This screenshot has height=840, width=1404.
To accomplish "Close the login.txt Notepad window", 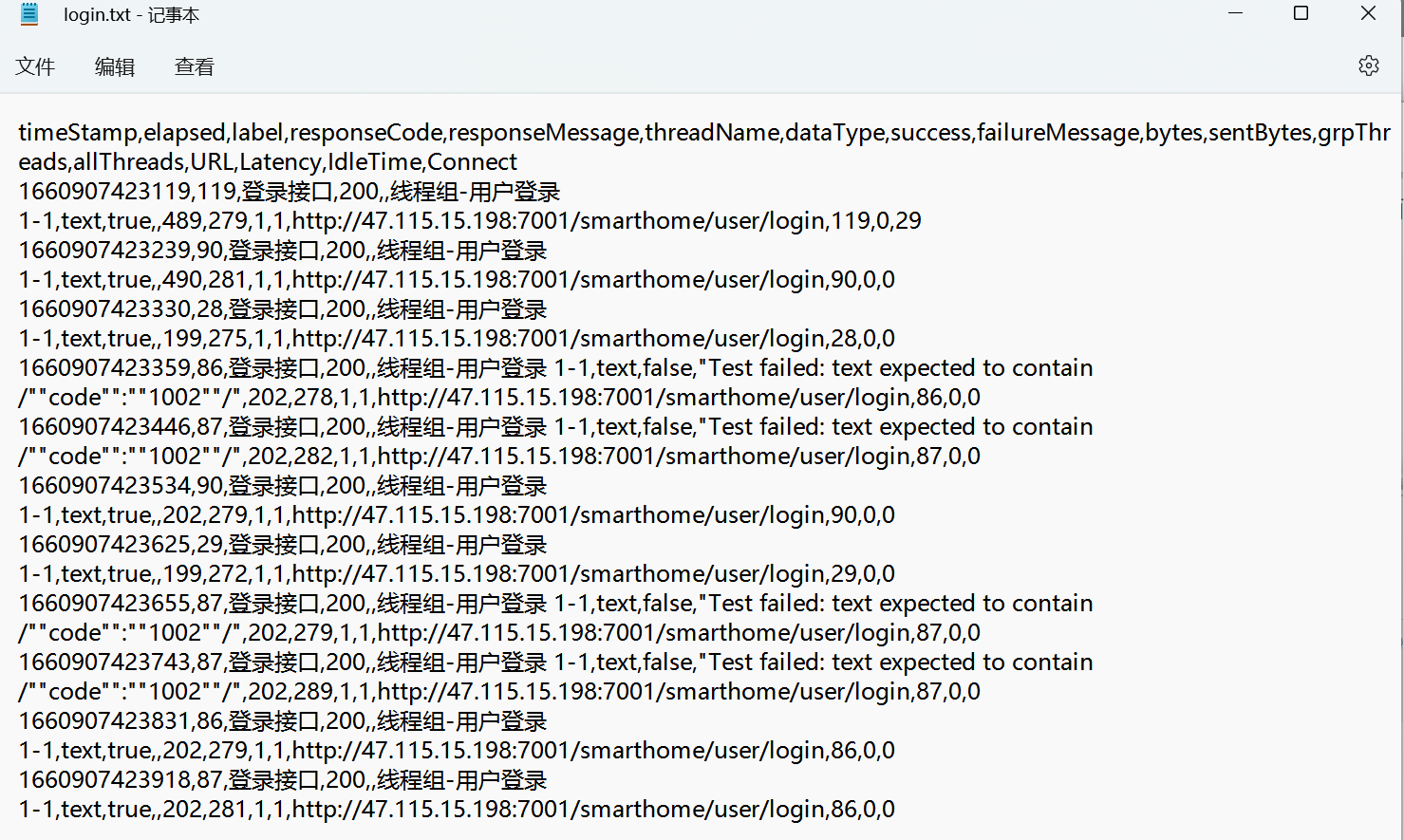I will [x=1368, y=13].
